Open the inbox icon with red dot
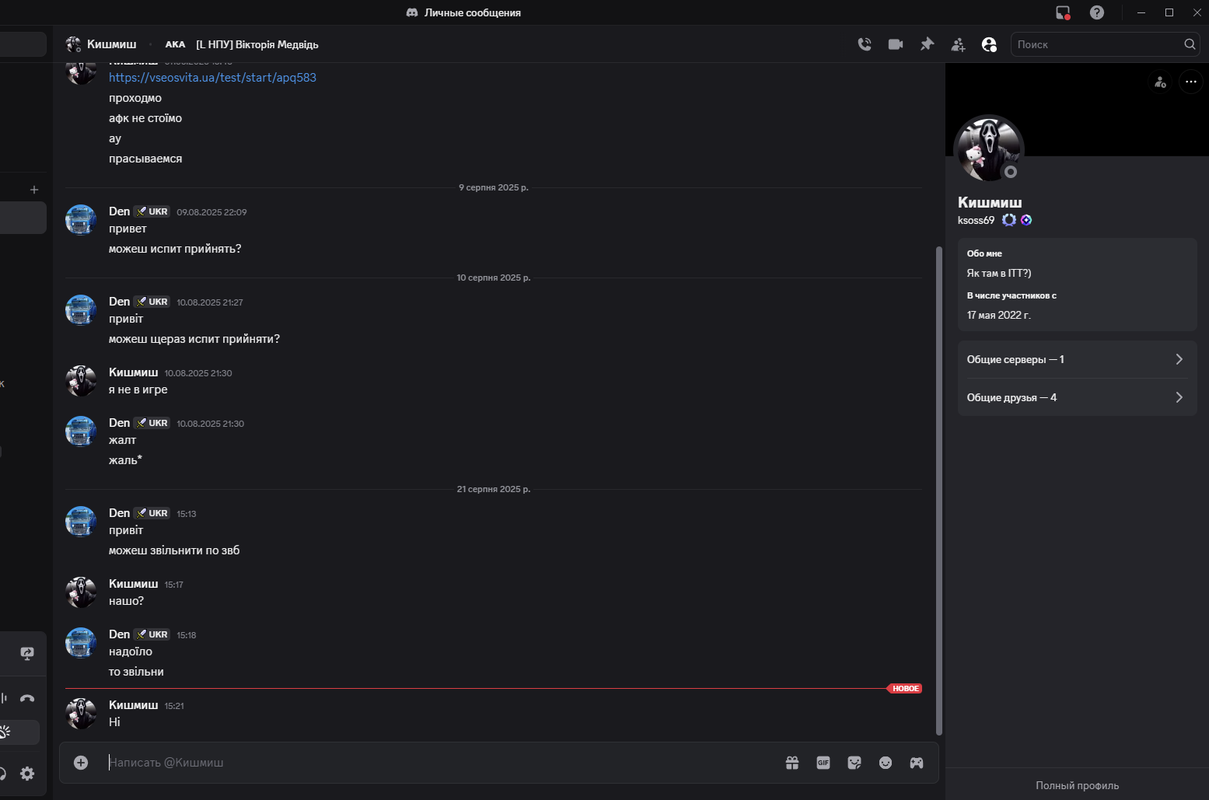Image resolution: width=1209 pixels, height=800 pixels. (1063, 12)
